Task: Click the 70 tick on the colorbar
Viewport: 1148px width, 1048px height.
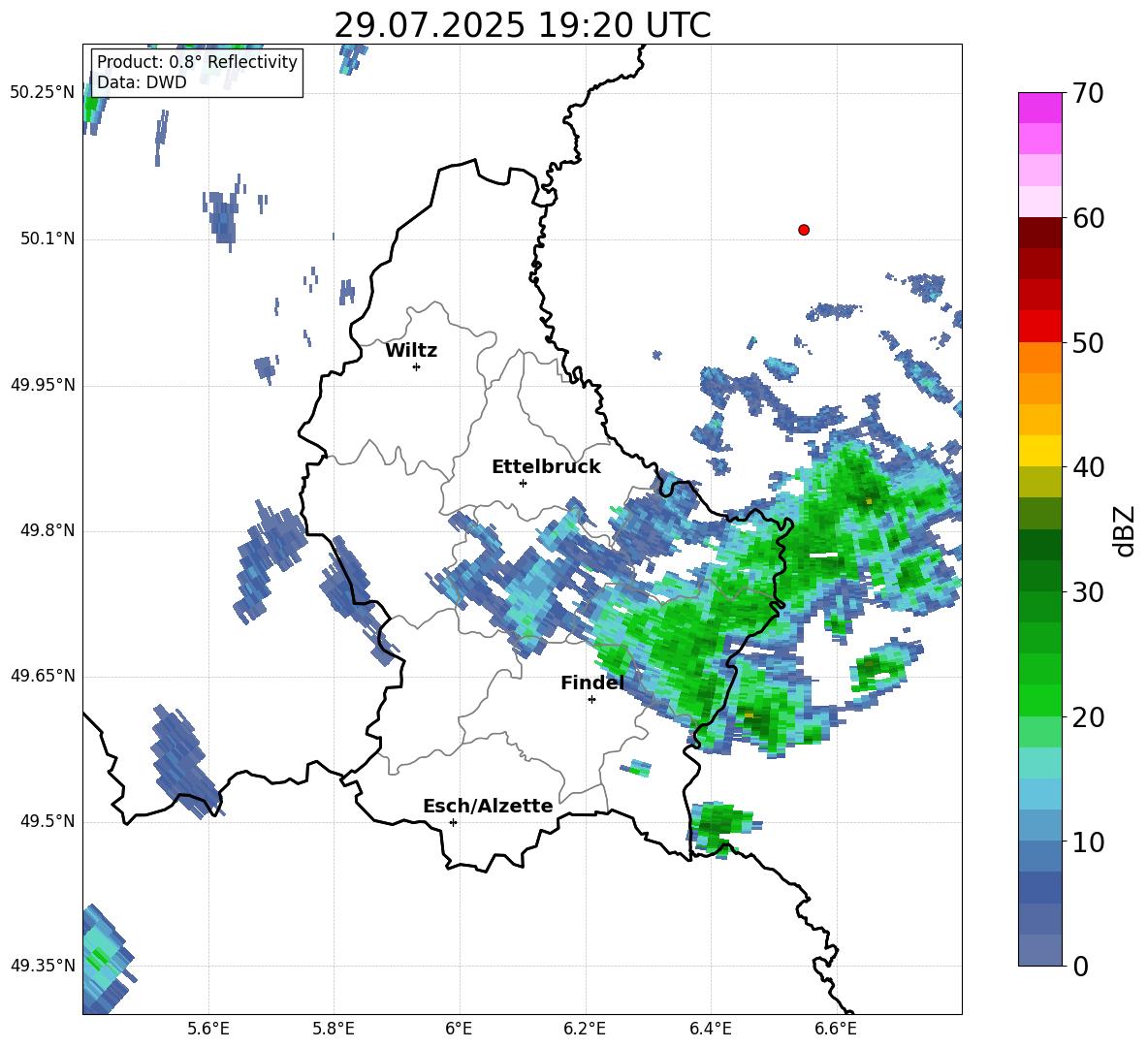Action: pos(1089,93)
